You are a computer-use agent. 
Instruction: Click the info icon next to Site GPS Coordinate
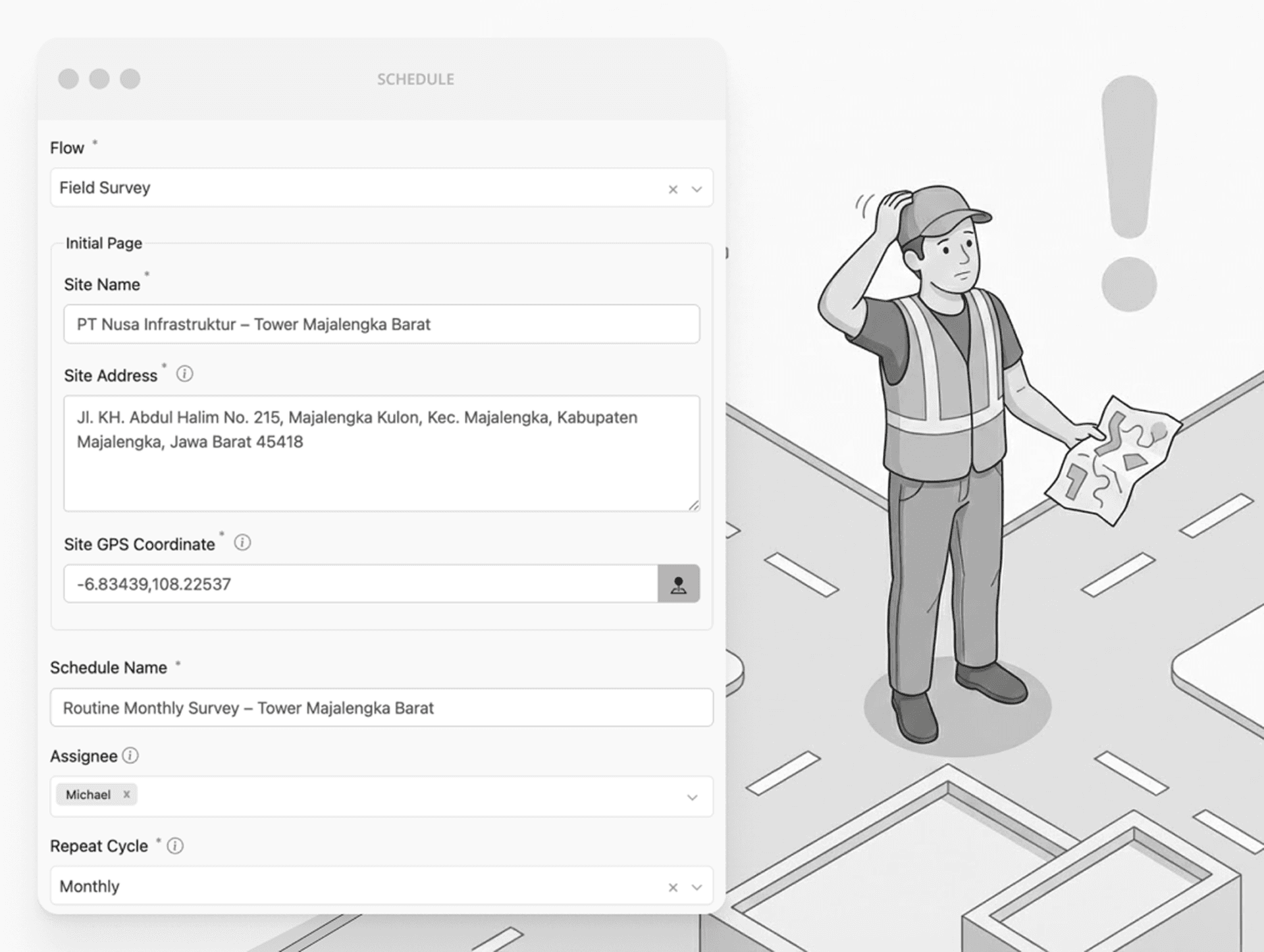tap(242, 542)
